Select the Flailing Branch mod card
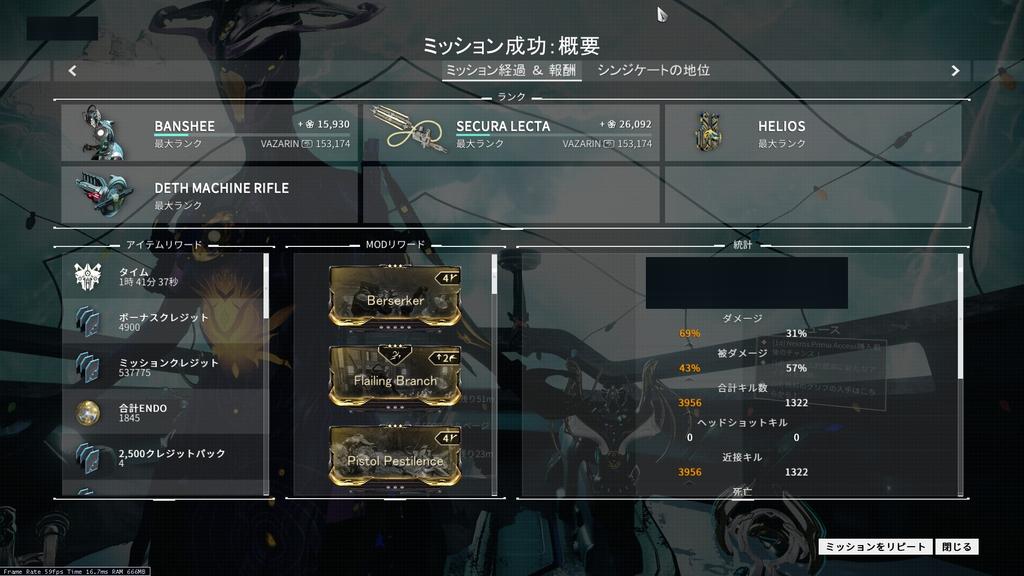The width and height of the screenshot is (1024, 576). [395, 377]
